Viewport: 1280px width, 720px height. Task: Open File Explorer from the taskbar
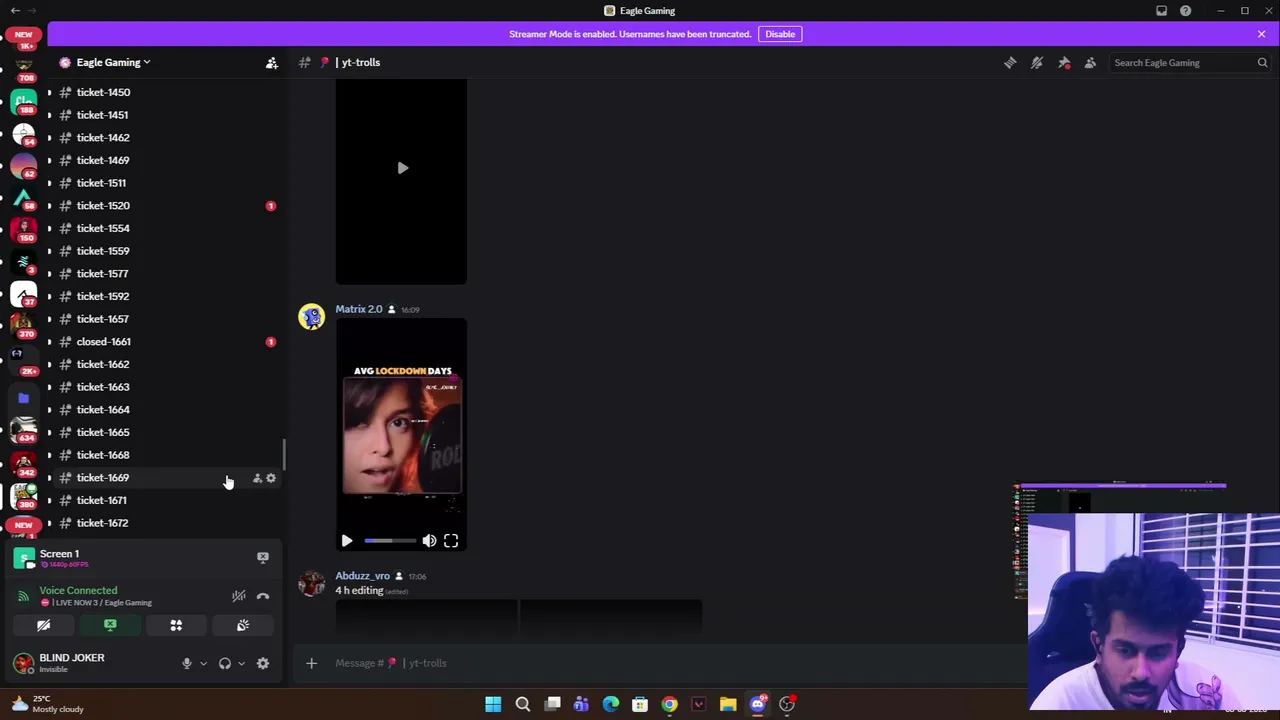coord(728,704)
